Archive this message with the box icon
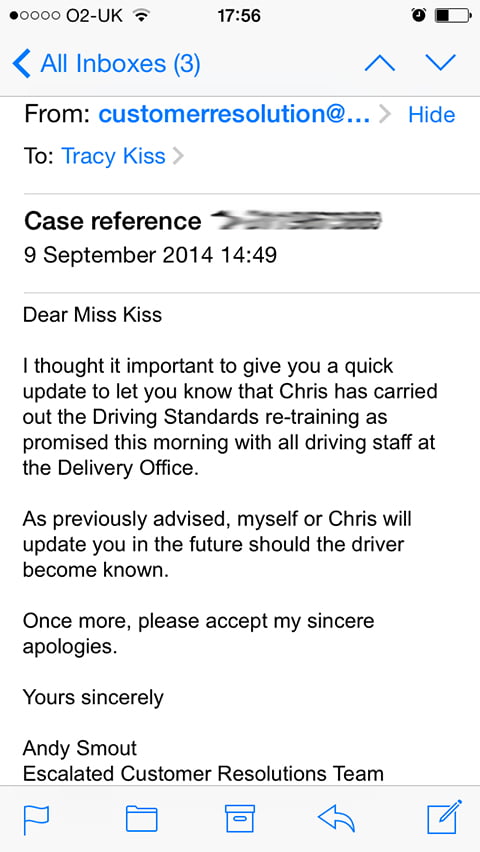 [x=240, y=818]
